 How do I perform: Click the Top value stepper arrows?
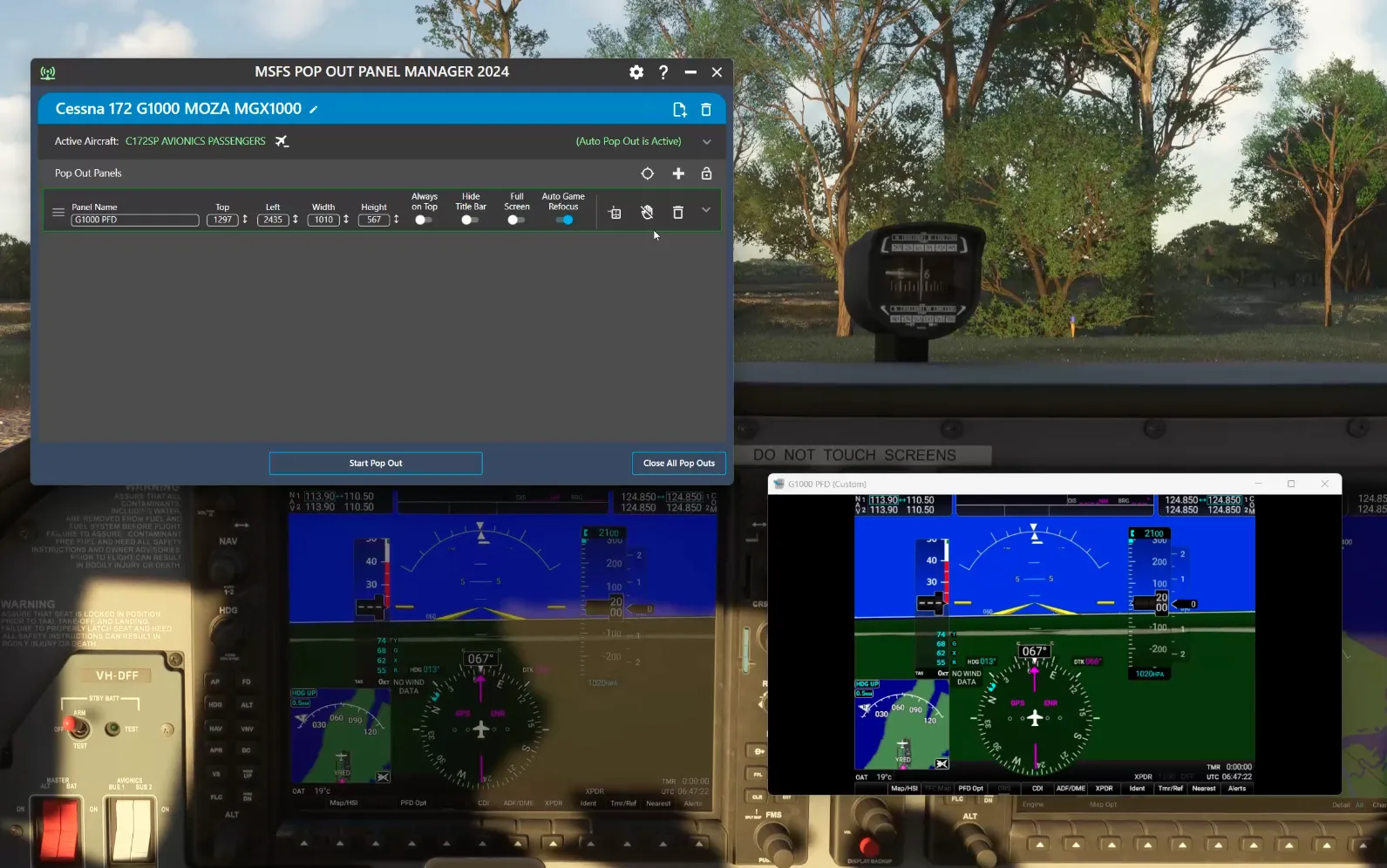[245, 220]
